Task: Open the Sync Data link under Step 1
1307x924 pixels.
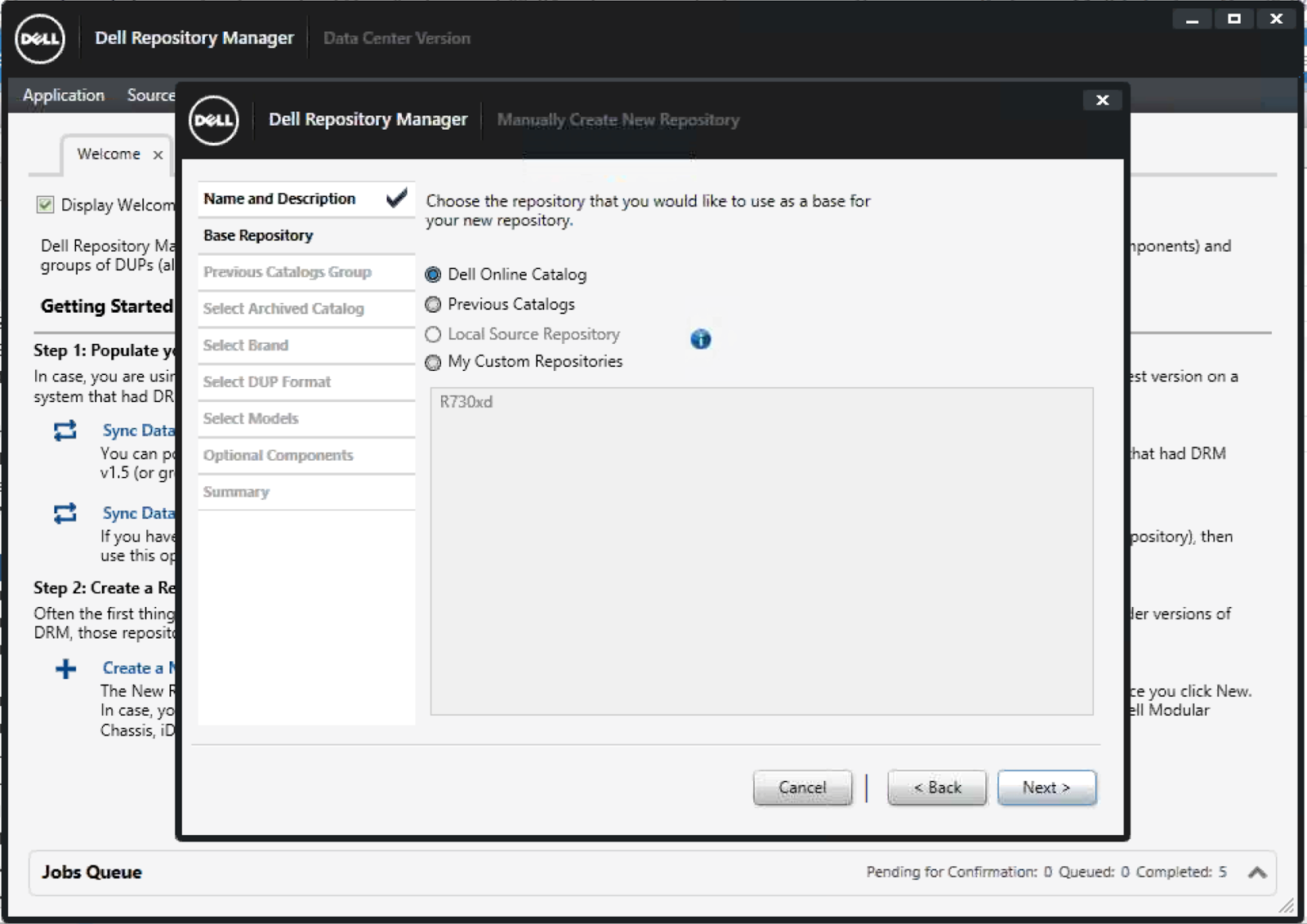Action: click(x=138, y=431)
